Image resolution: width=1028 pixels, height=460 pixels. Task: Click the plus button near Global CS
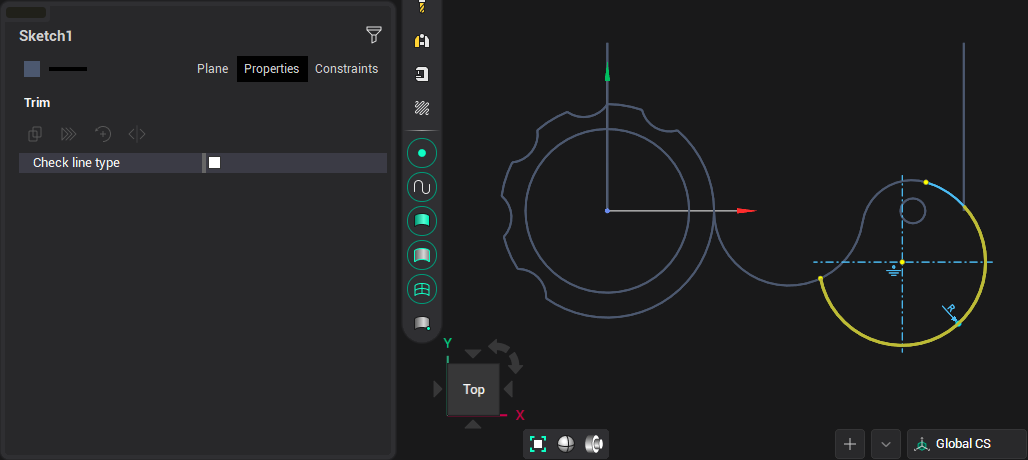click(x=850, y=444)
